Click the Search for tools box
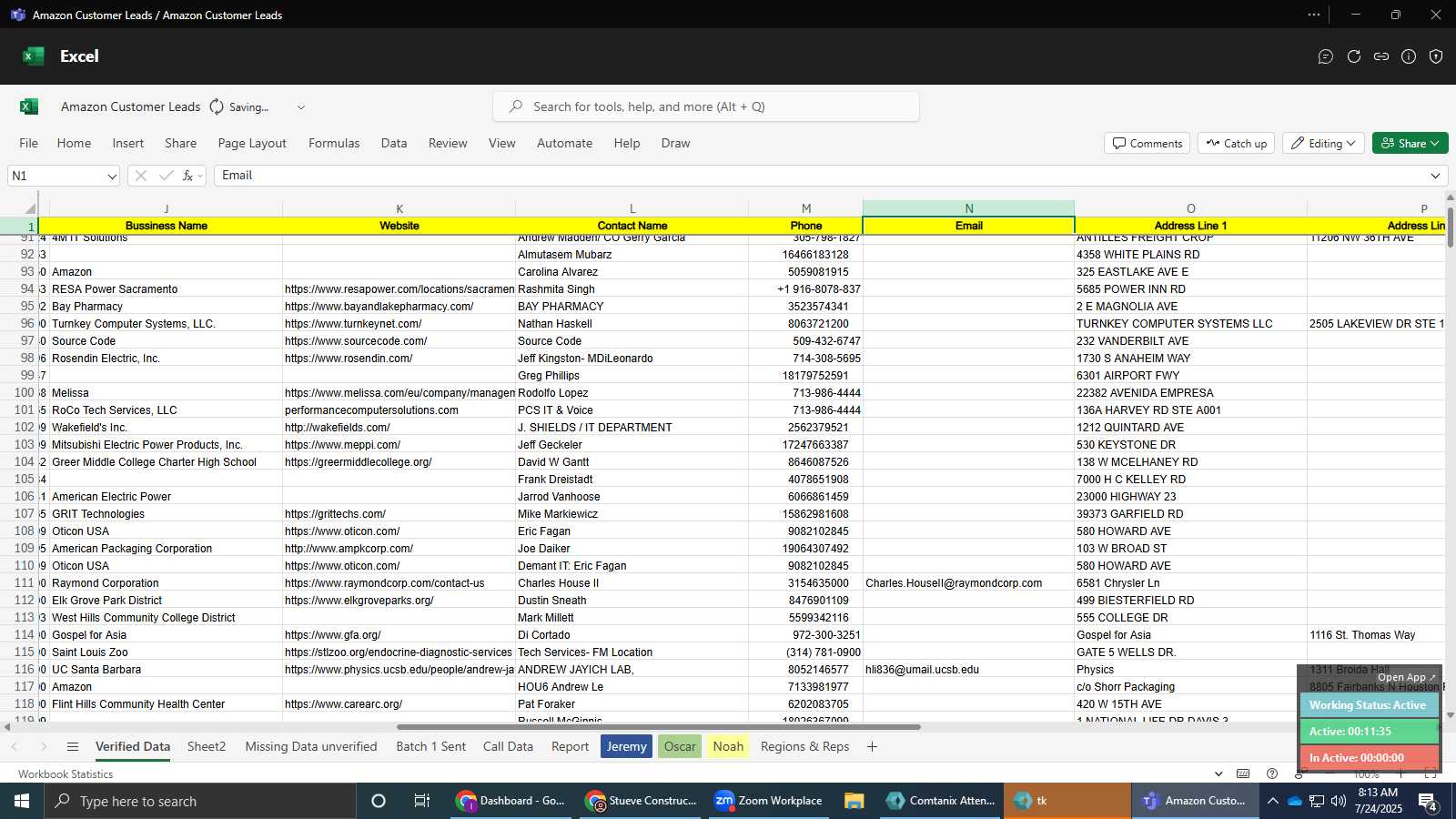The image size is (1456, 819). (x=706, y=106)
